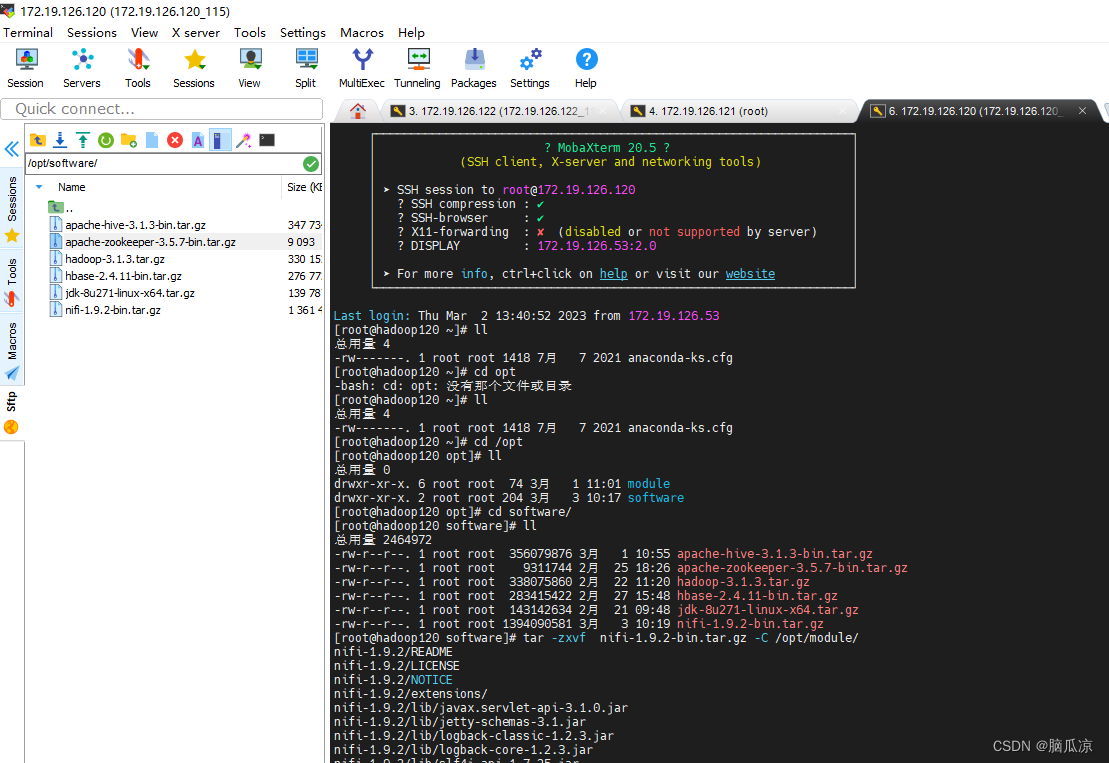Click the red delete icon in SFTP
The image size is (1109, 763).
point(175,140)
